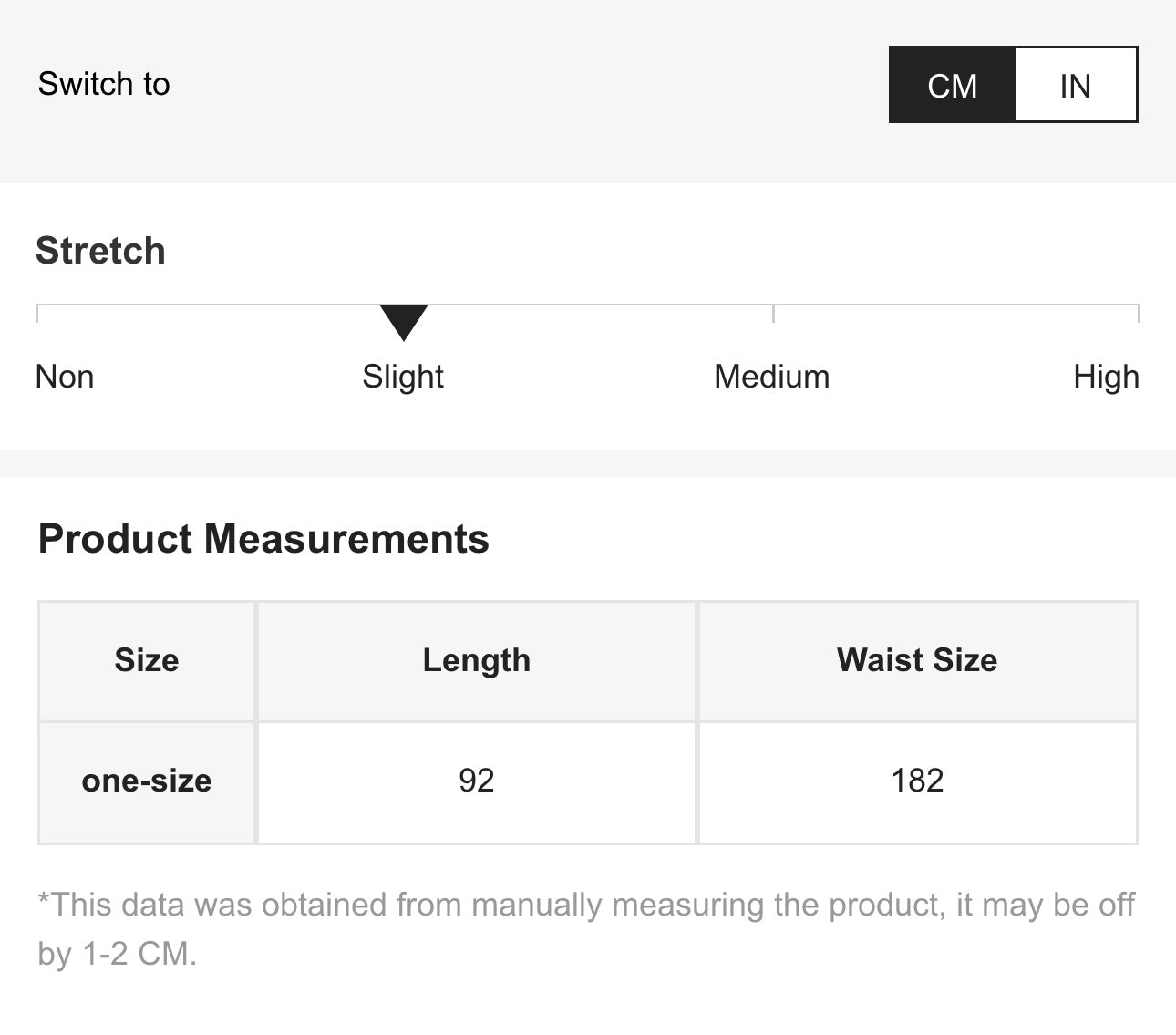This screenshot has width=1176, height=1035.
Task: Click the Product Measurements heading
Action: coord(263,539)
